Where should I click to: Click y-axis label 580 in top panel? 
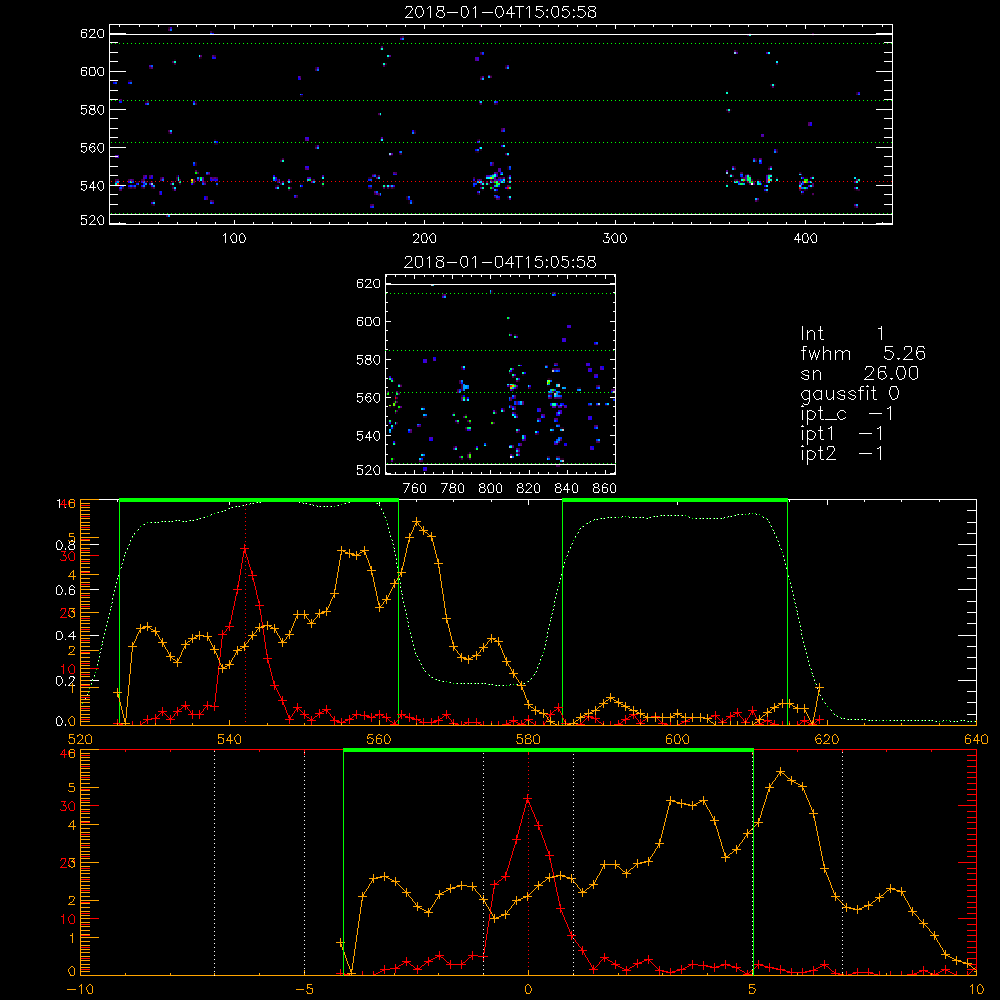[x=92, y=110]
